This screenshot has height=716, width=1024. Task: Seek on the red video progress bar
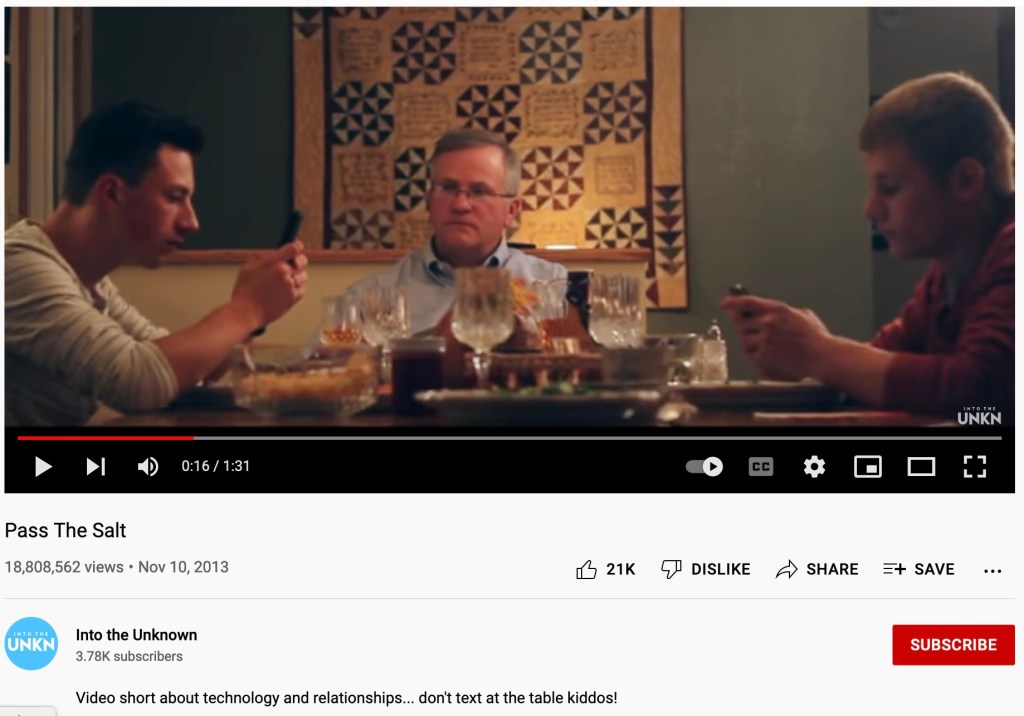106,438
